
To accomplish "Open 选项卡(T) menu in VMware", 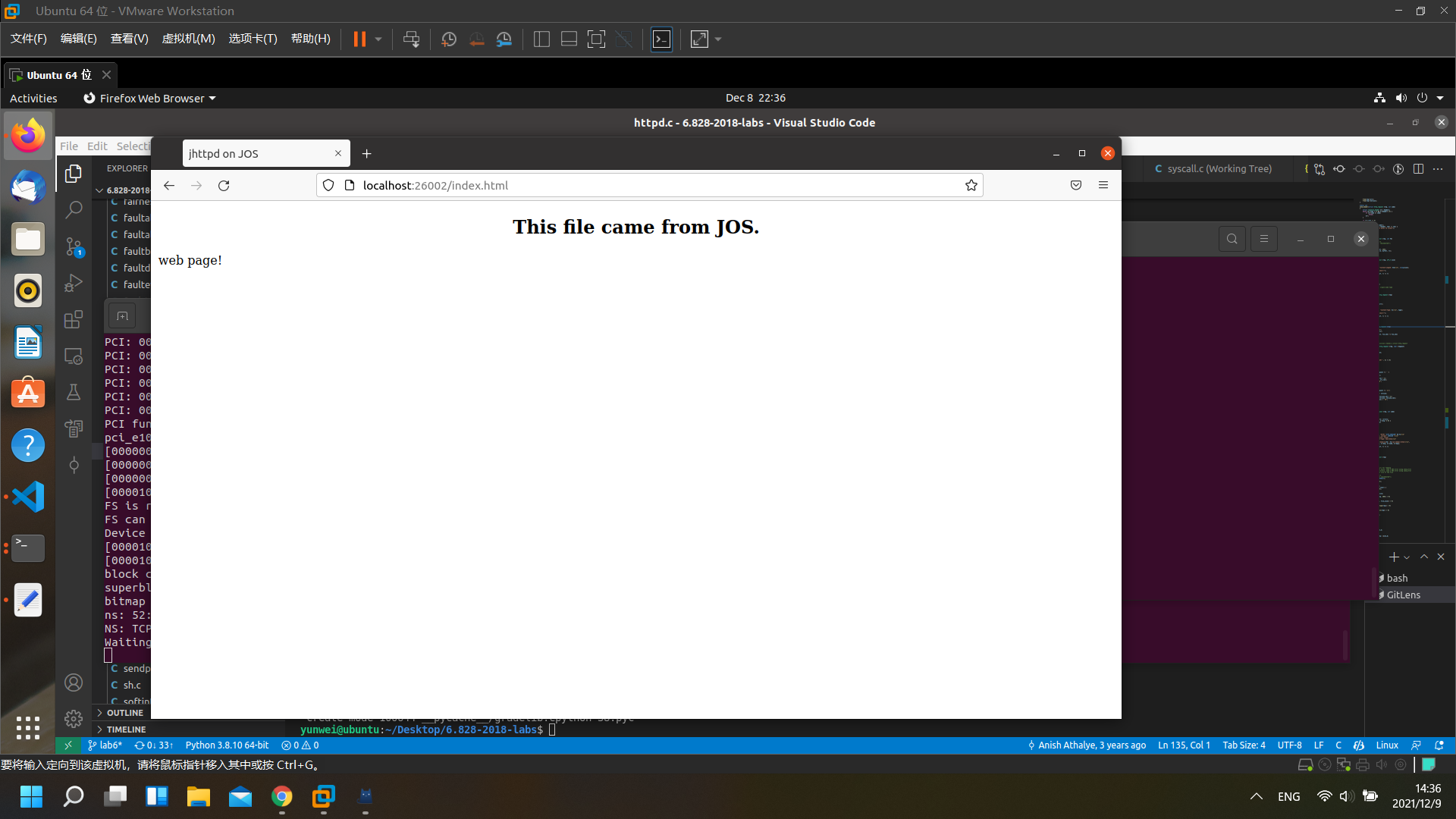I will tap(253, 39).
